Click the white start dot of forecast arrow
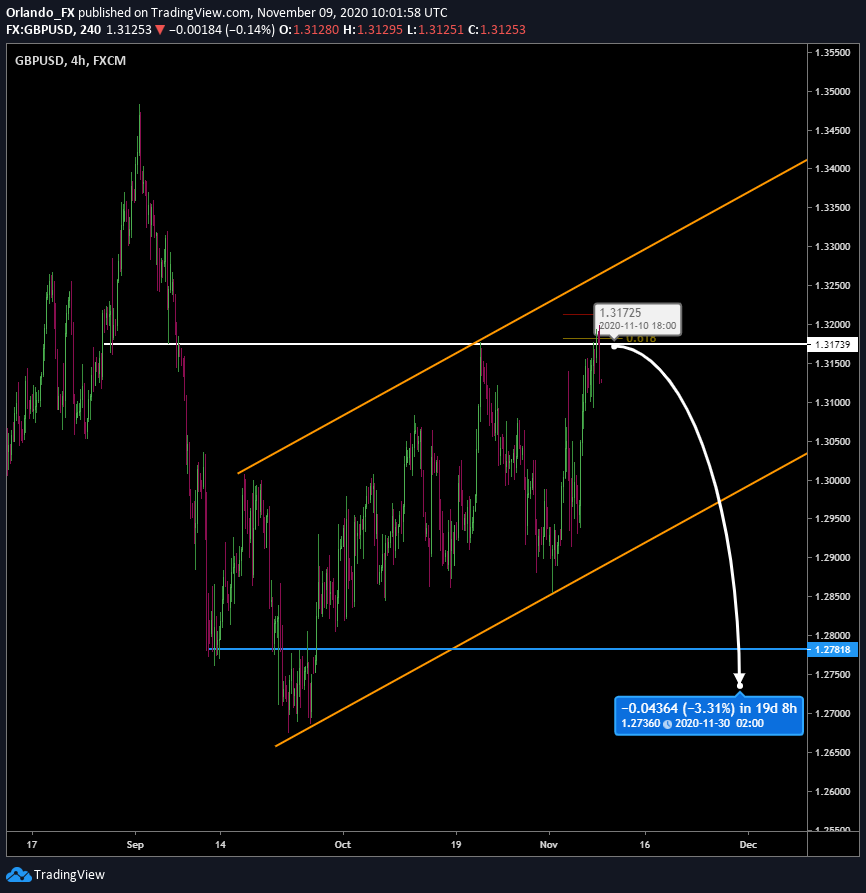This screenshot has width=866, height=893. (x=614, y=346)
